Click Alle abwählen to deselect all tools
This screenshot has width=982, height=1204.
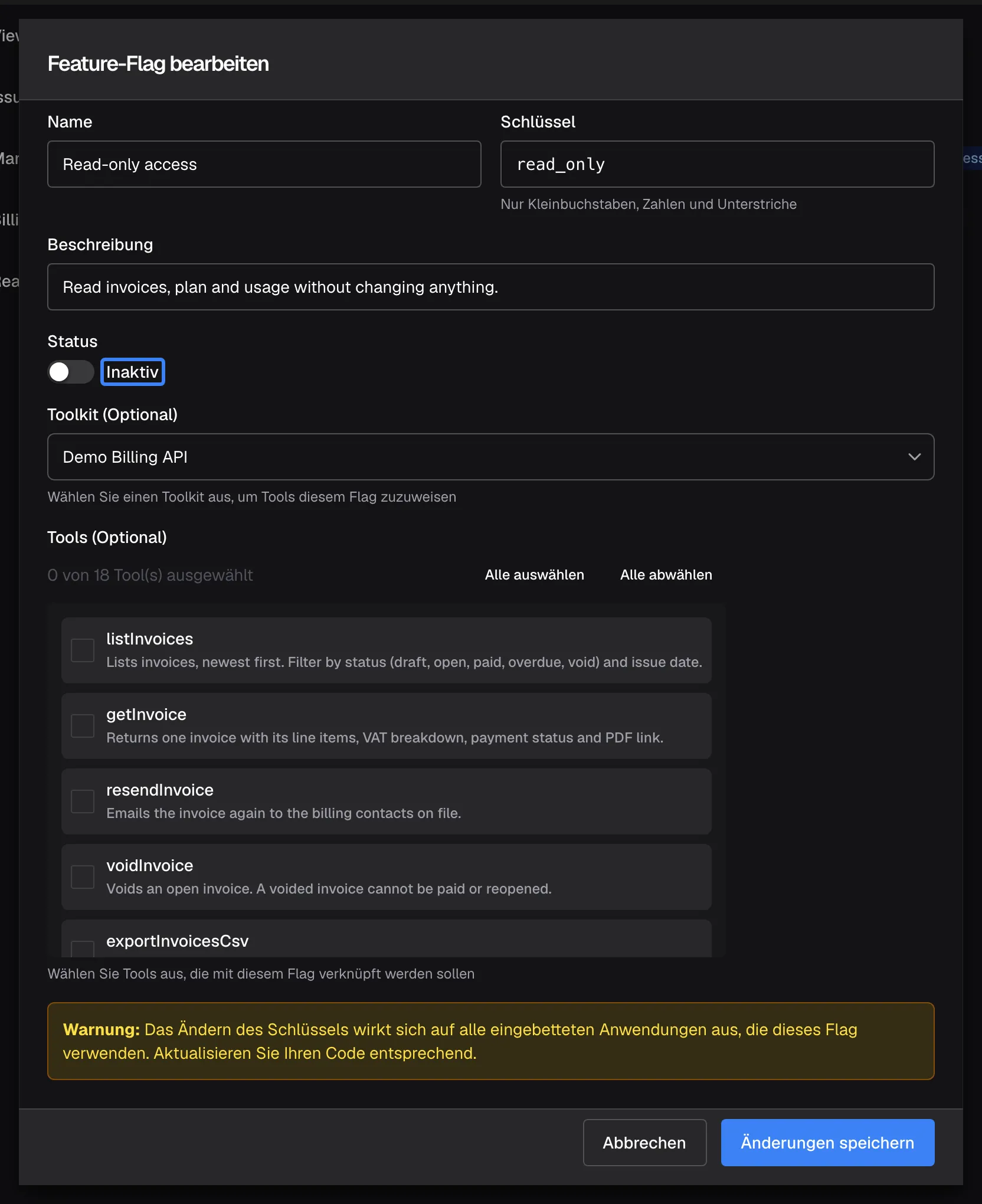666,575
